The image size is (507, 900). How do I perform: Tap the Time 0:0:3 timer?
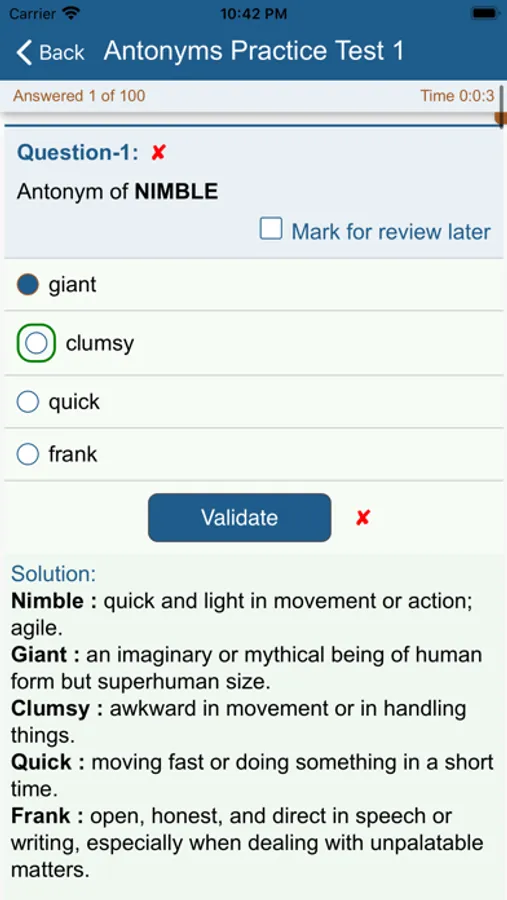tap(457, 96)
